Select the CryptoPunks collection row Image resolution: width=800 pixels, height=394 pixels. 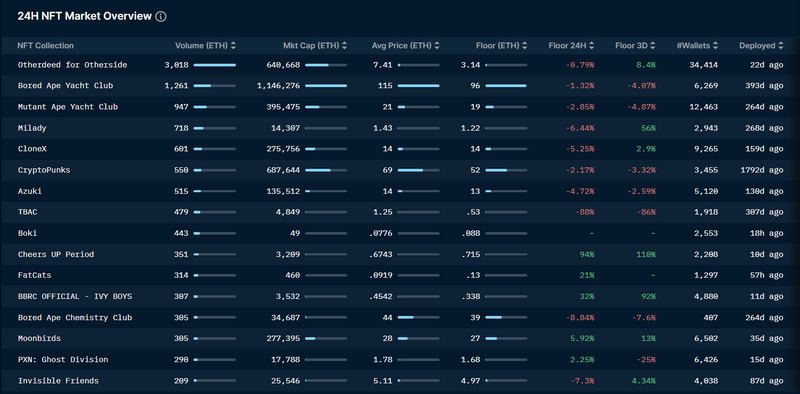(400, 170)
